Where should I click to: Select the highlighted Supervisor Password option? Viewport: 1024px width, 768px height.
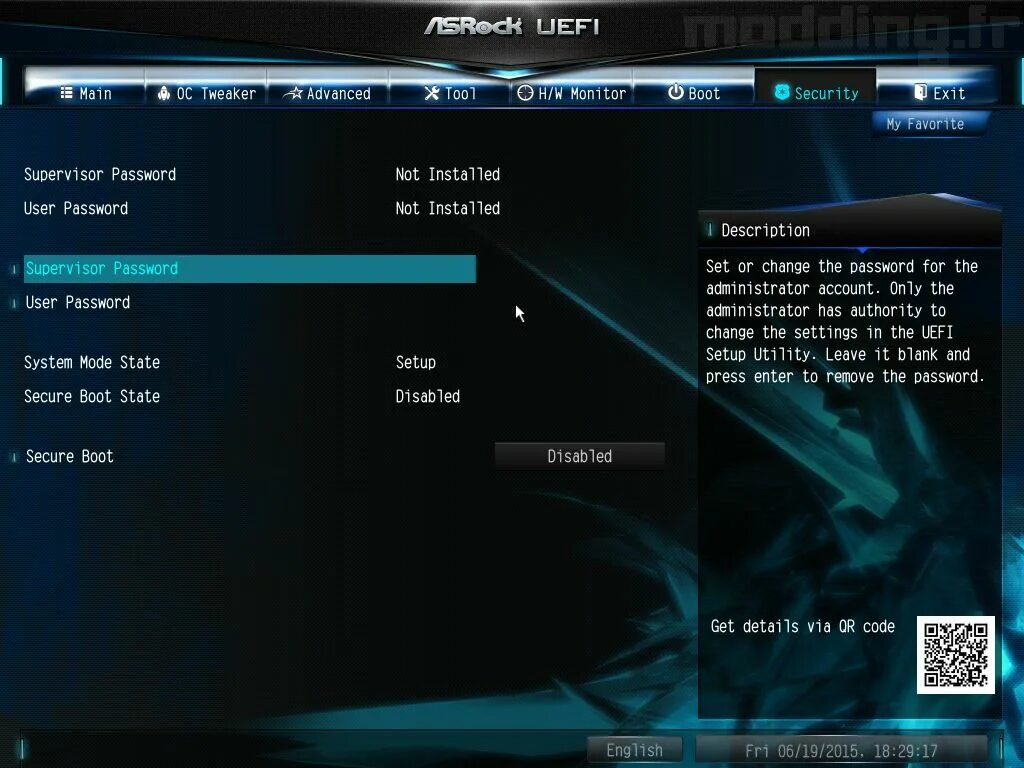[x=250, y=268]
